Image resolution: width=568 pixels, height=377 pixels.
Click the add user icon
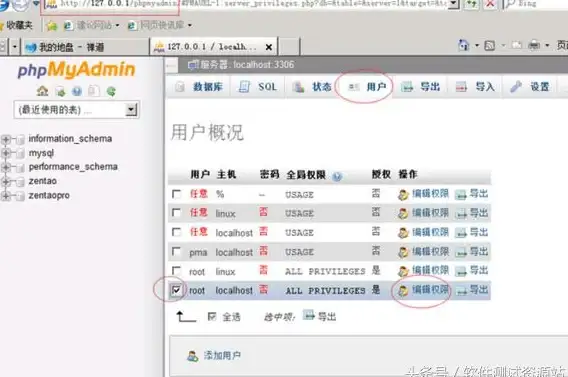coord(192,356)
